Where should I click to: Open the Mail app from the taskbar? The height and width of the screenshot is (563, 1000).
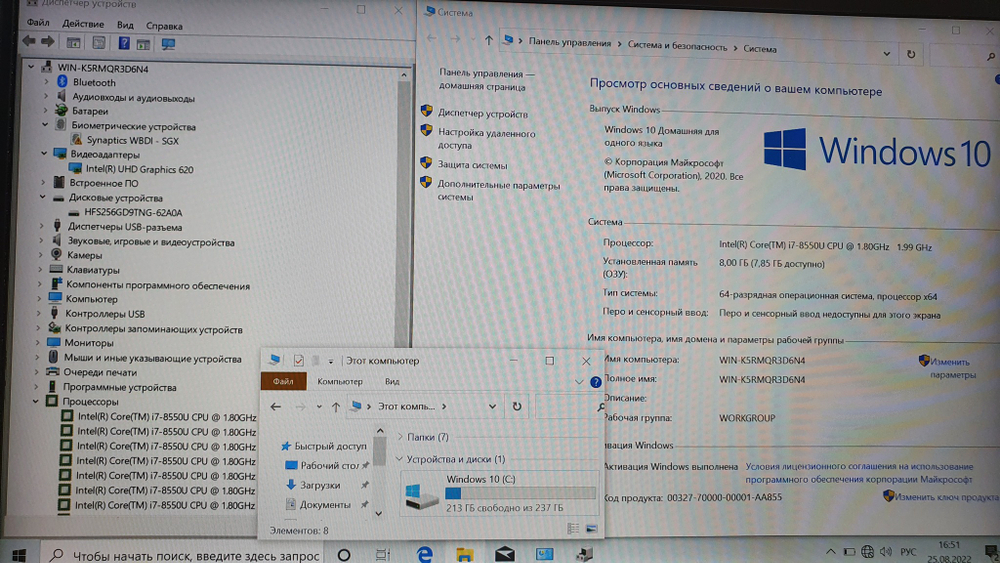click(x=504, y=553)
